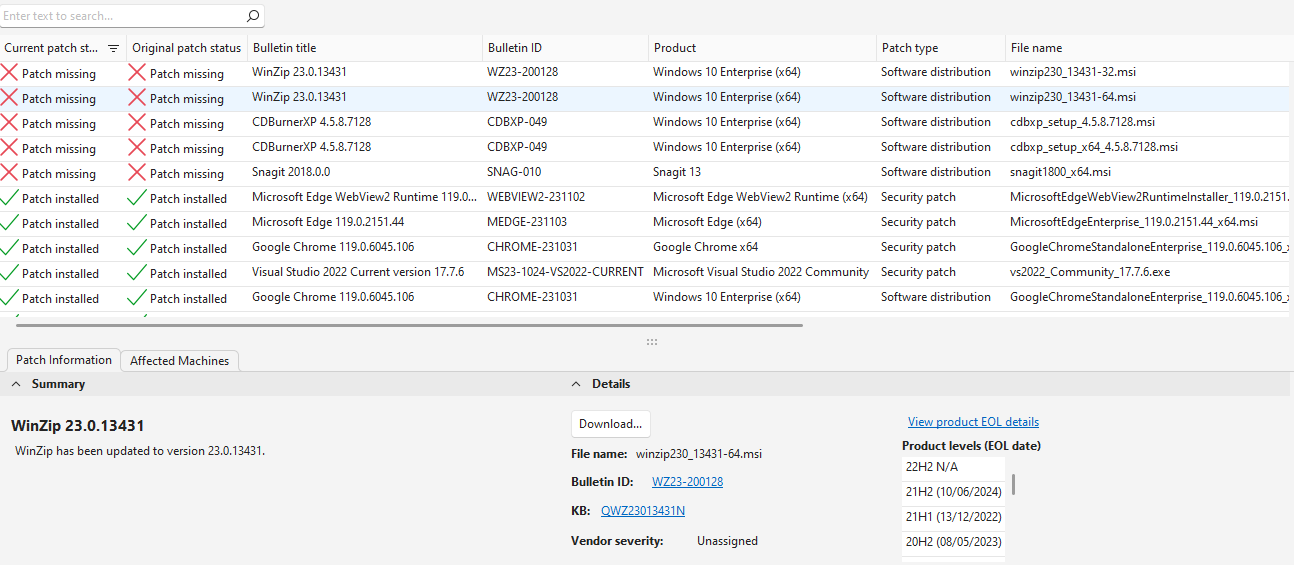
Task: Switch to Patch Information tab
Action: 64,360
